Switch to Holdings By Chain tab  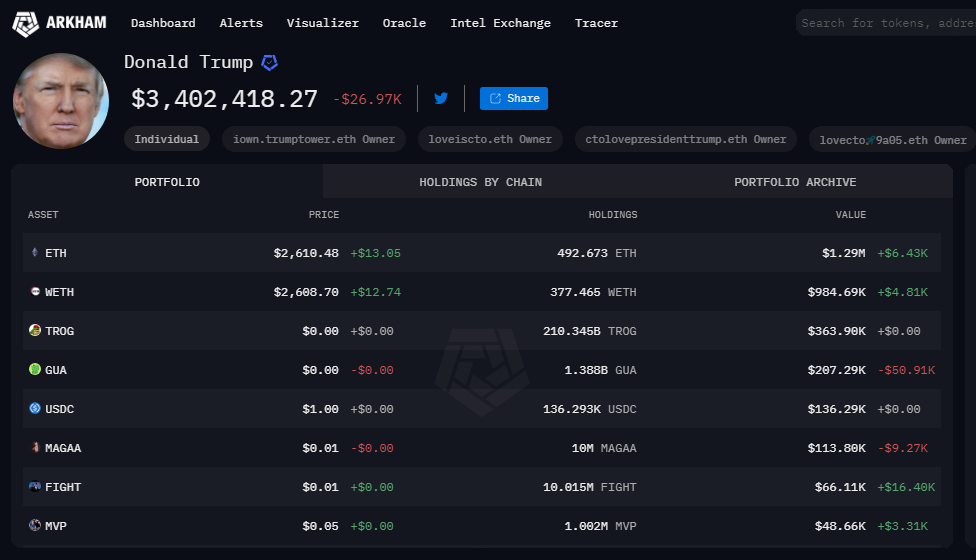coord(480,182)
